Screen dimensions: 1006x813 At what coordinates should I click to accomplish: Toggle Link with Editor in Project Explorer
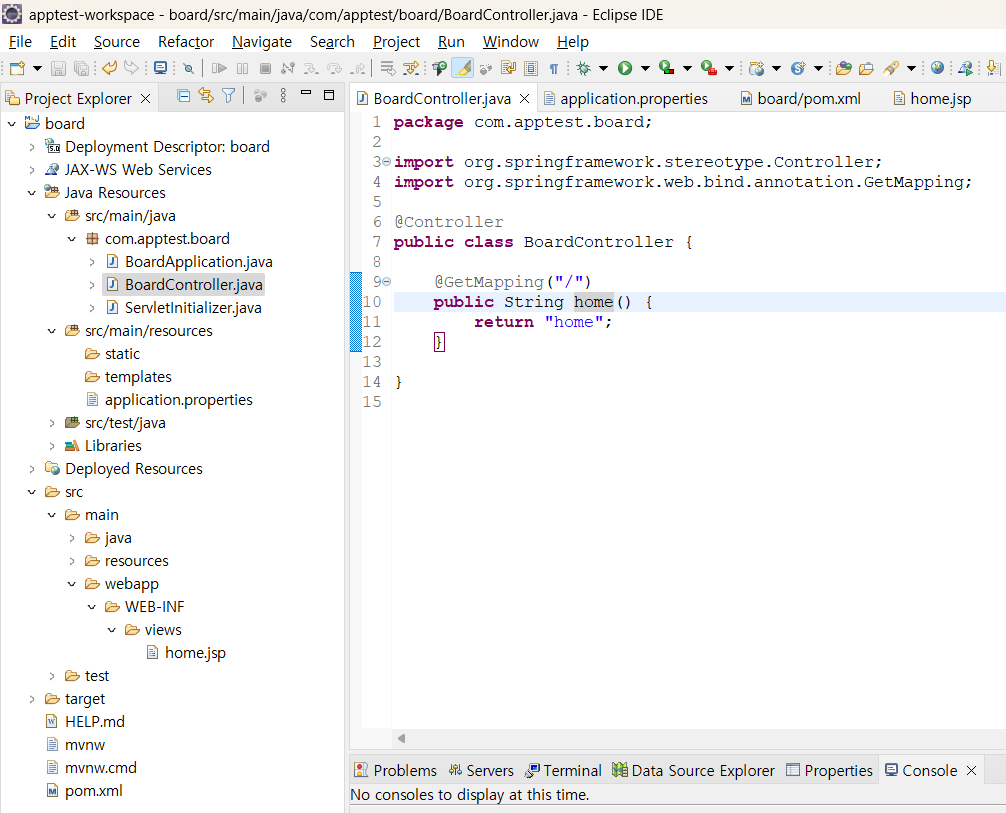[206, 96]
